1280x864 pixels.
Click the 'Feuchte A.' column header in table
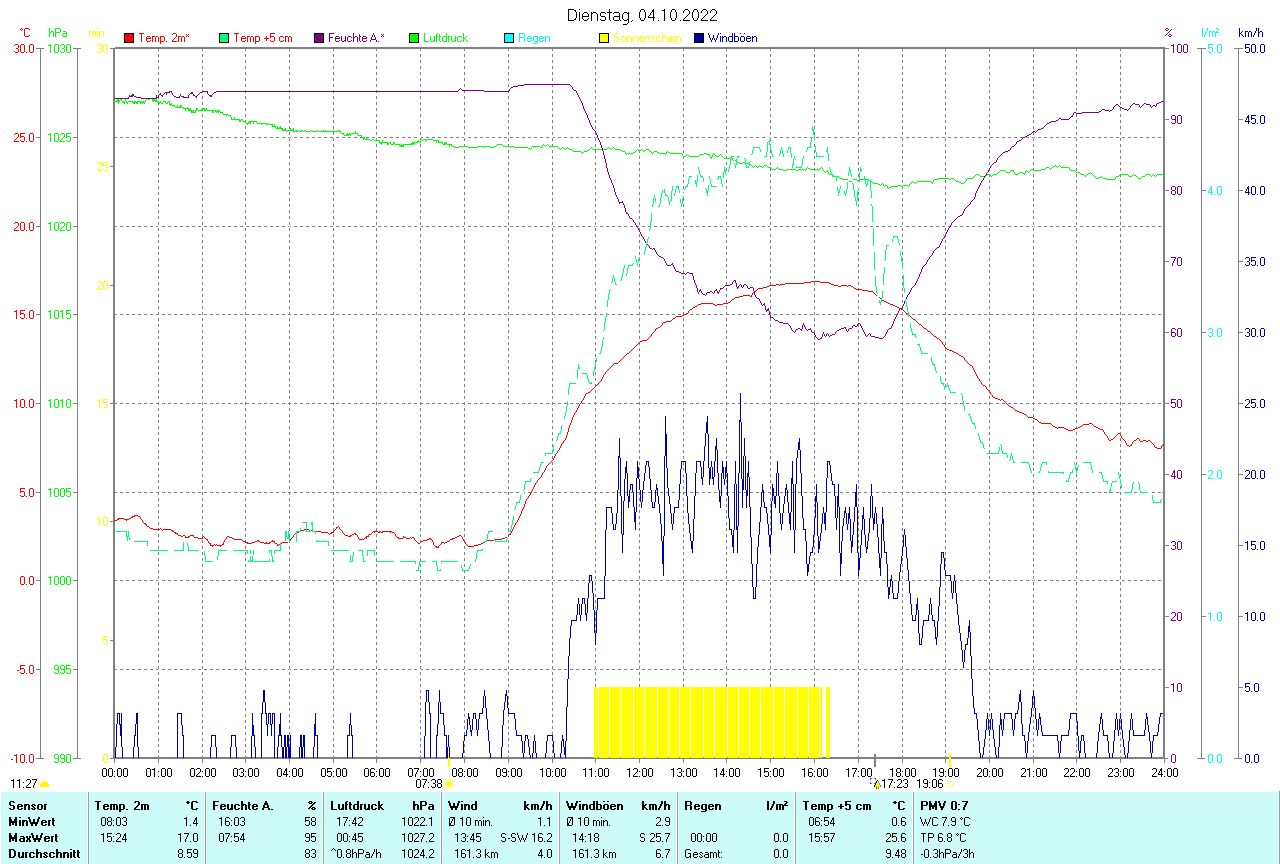[x=243, y=805]
